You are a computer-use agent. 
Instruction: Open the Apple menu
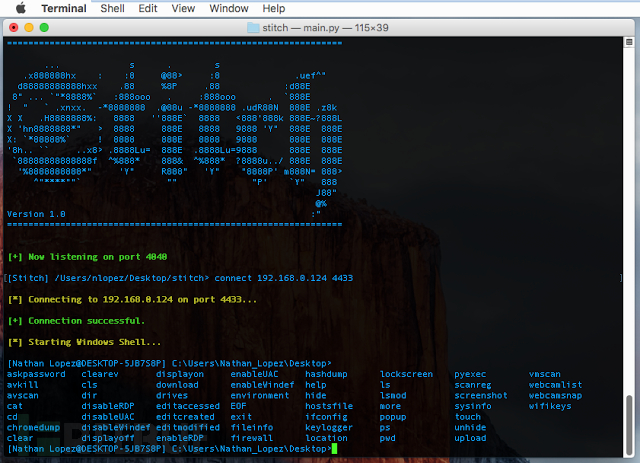(21, 8)
